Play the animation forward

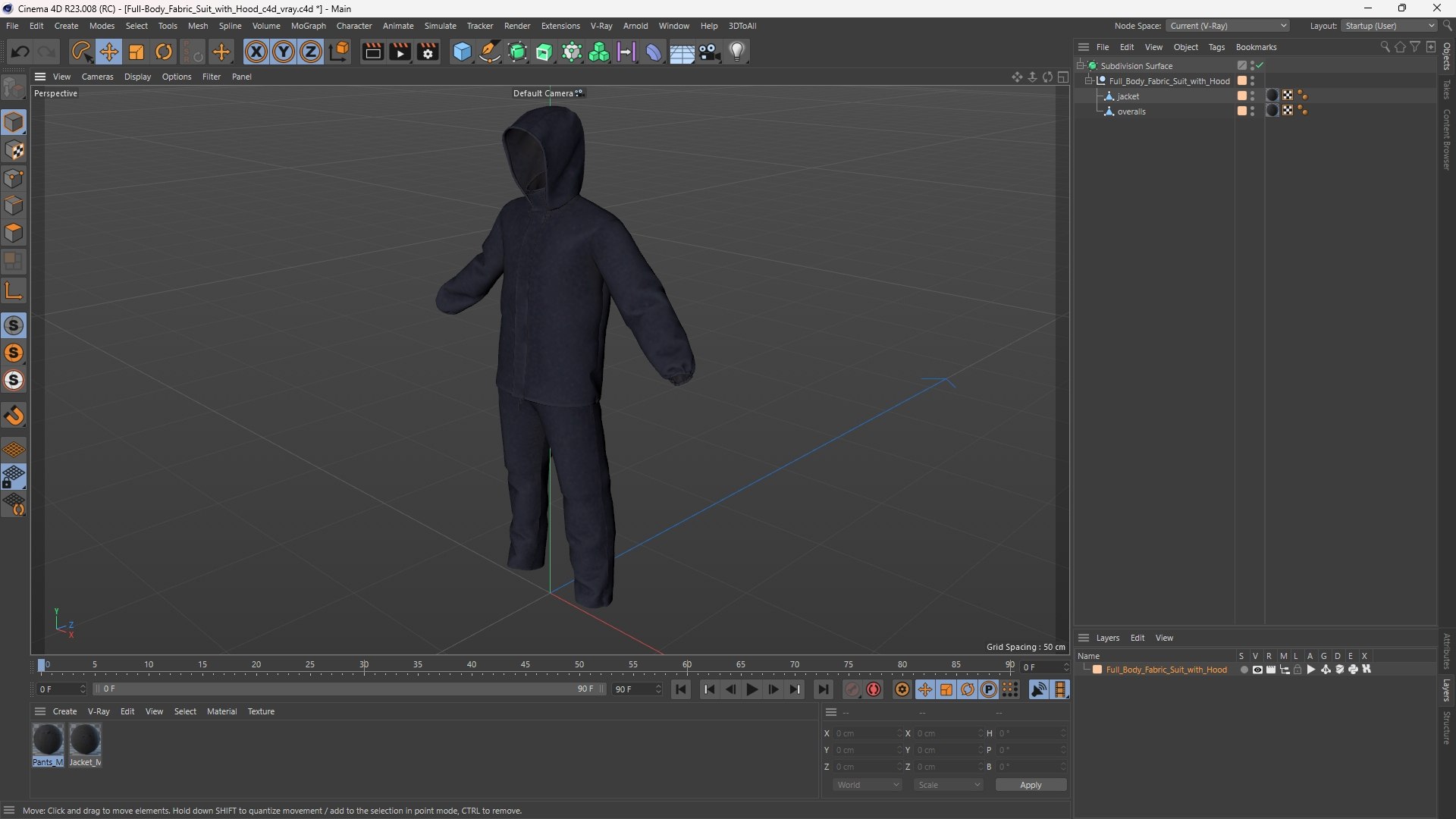pos(752,689)
